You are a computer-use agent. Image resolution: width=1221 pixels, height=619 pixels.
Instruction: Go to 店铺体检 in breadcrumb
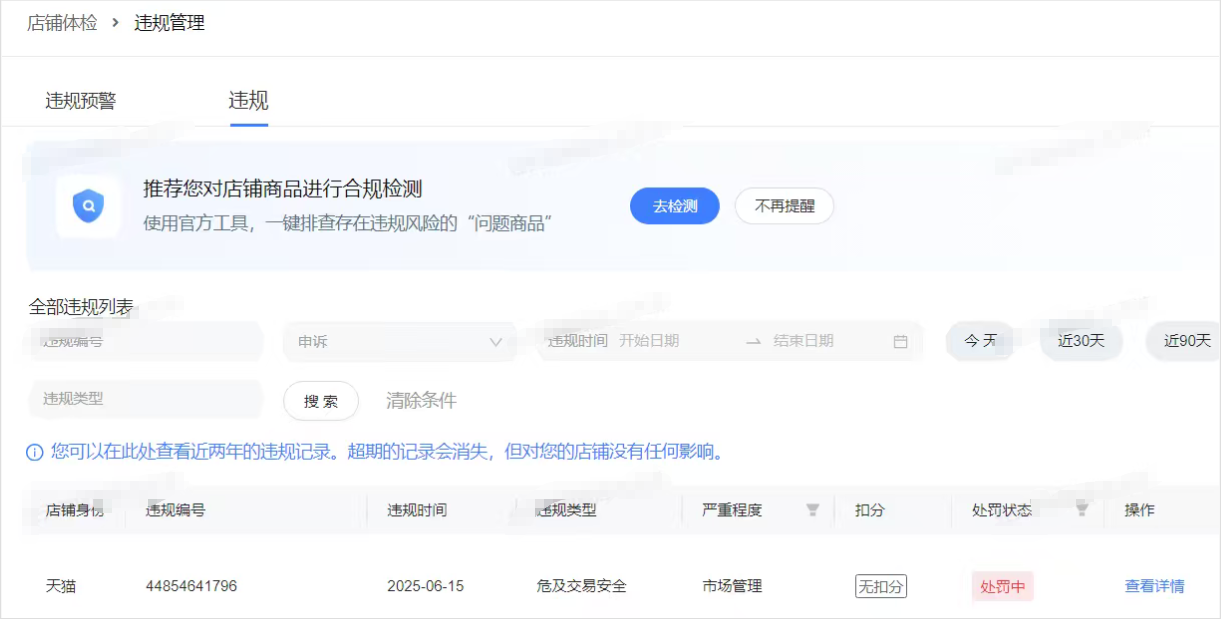62,23
